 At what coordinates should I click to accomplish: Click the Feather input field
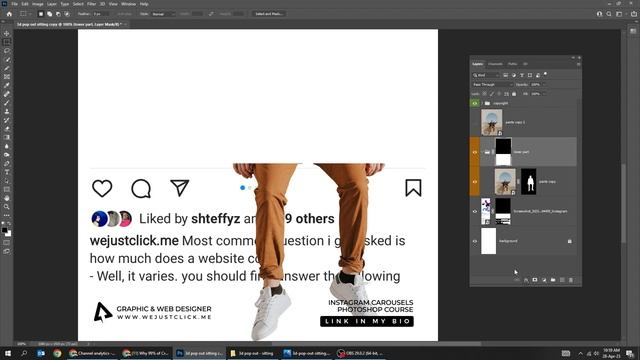100,14
